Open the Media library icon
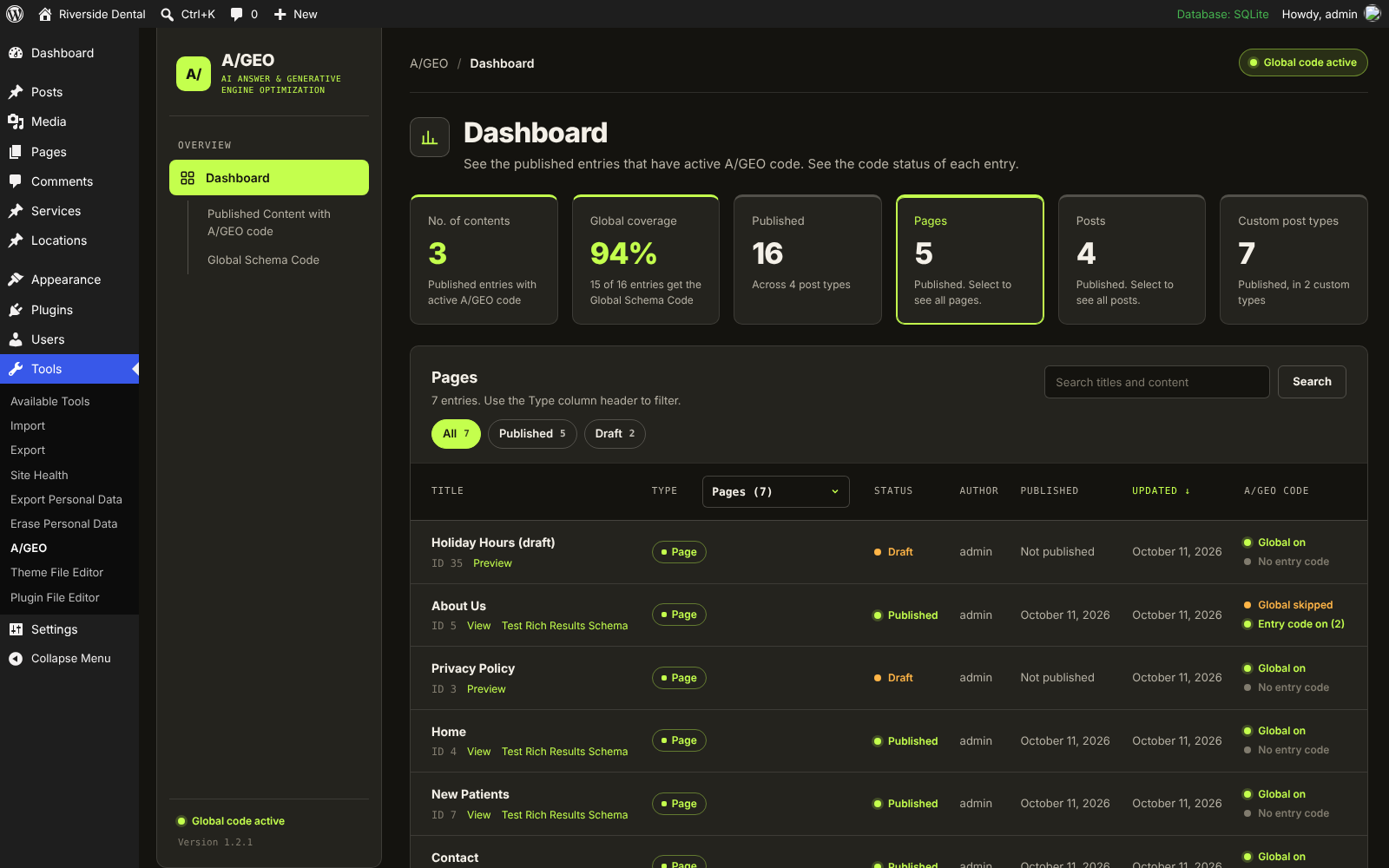 click(x=16, y=122)
